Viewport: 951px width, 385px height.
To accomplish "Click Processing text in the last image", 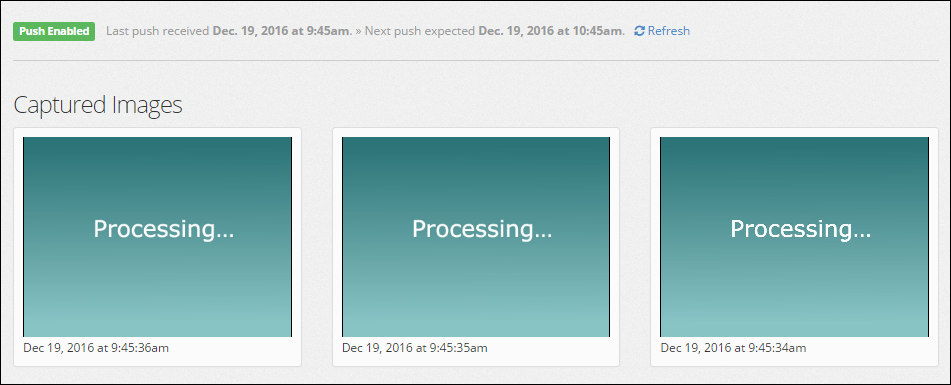I will (x=801, y=229).
